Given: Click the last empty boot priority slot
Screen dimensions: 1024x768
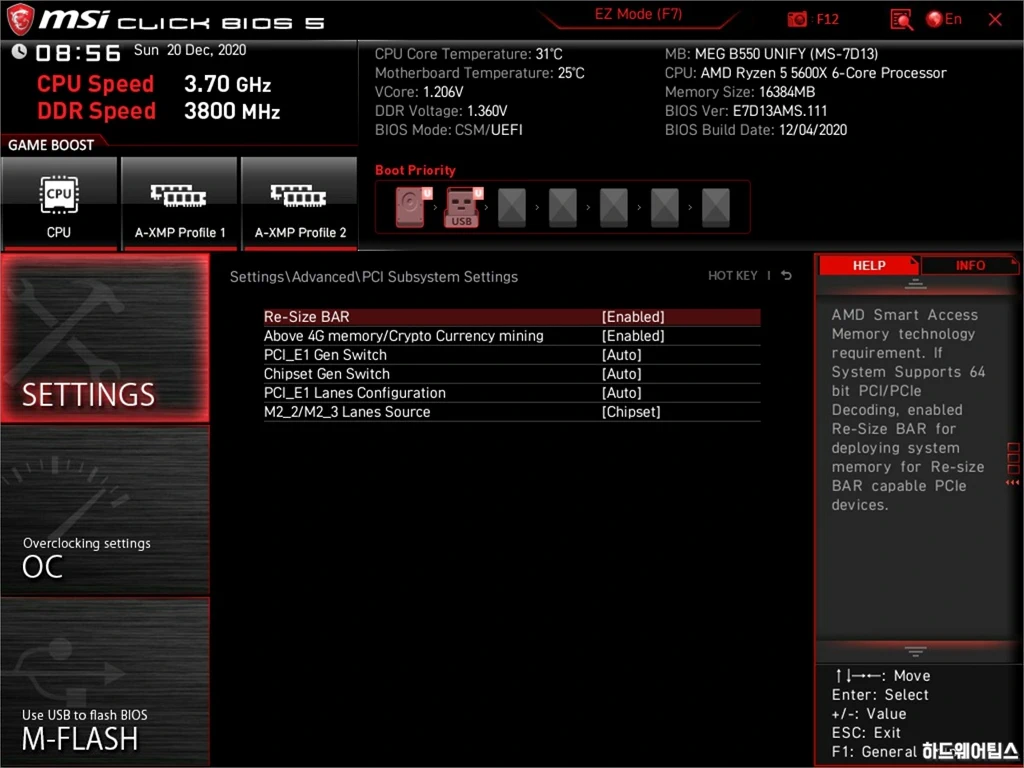Looking at the screenshot, I should pos(716,208).
